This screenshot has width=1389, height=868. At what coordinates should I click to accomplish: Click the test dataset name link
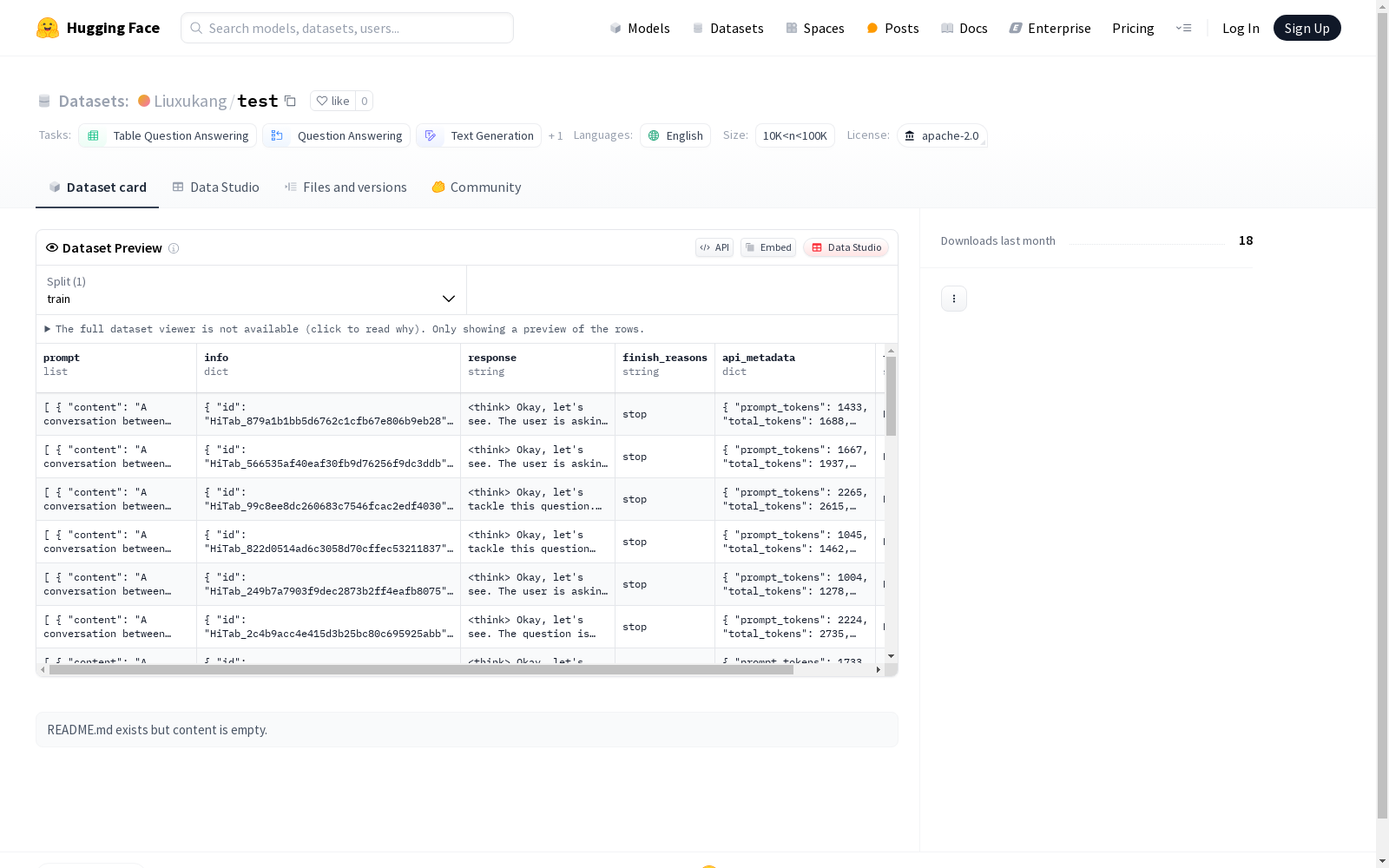pyautogui.click(x=258, y=101)
